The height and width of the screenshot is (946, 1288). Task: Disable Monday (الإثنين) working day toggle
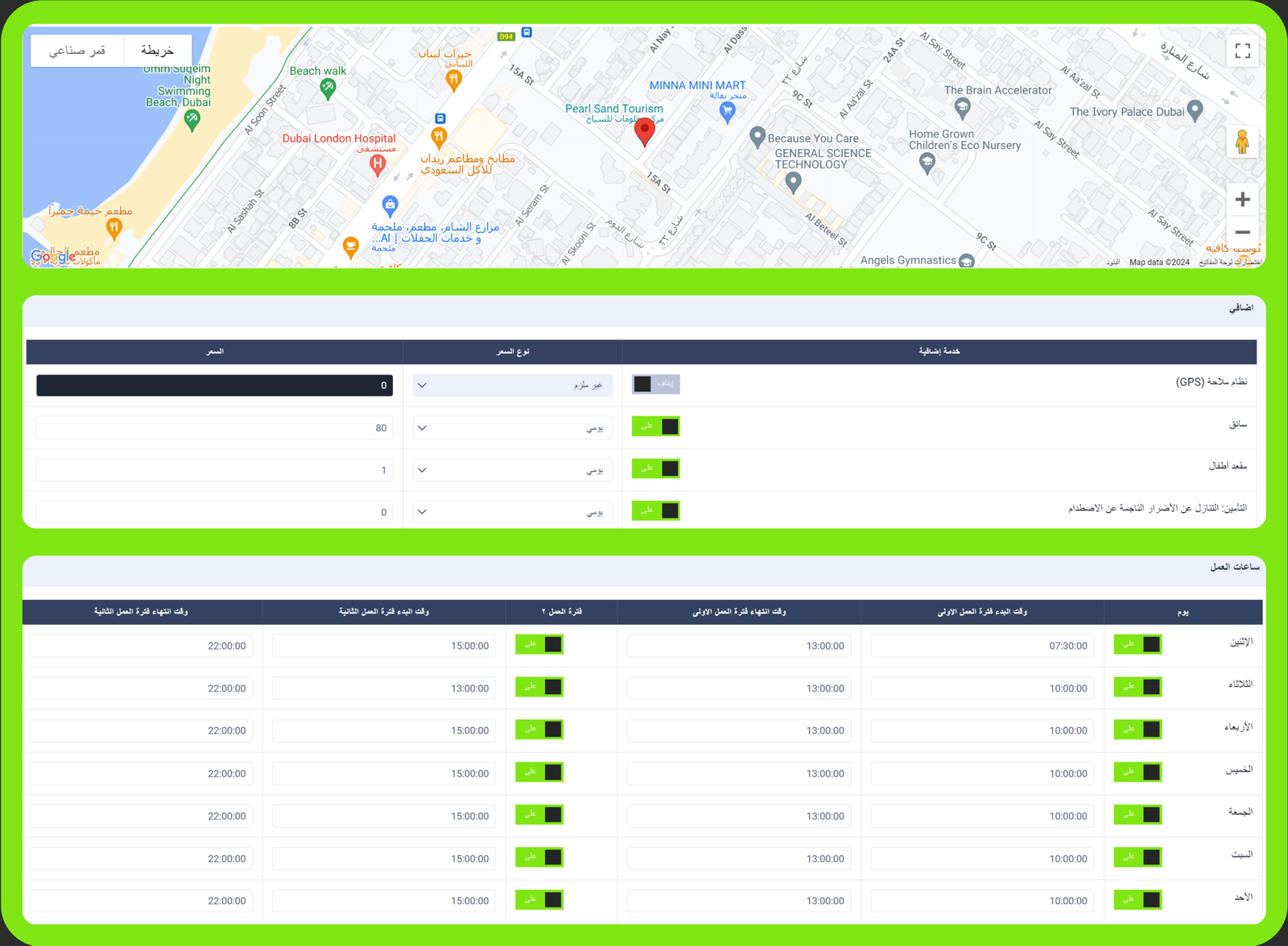pyautogui.click(x=1137, y=645)
